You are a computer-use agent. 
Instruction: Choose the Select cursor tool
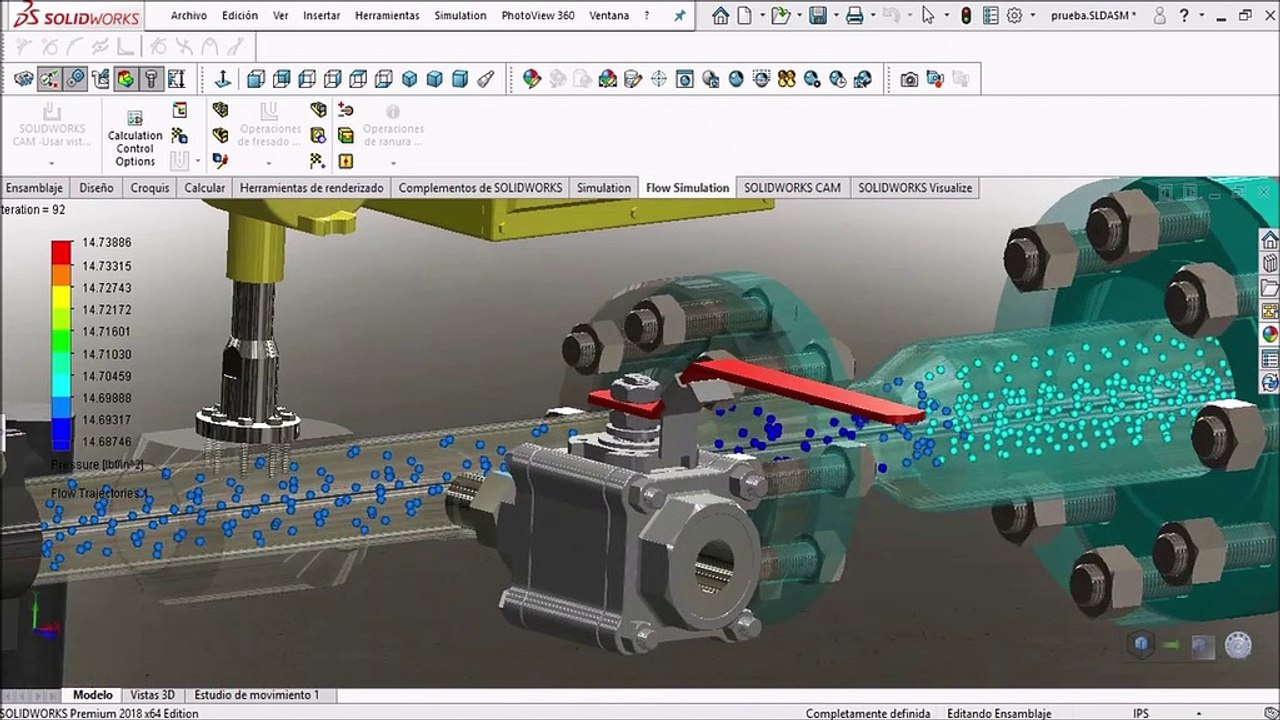(928, 16)
